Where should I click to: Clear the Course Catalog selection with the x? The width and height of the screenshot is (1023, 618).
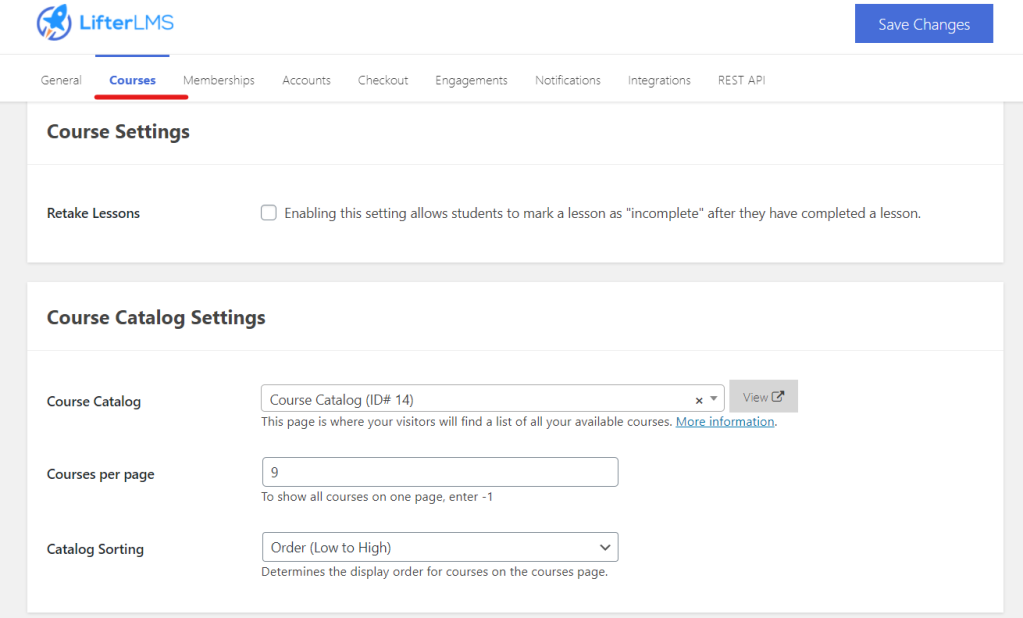pyautogui.click(x=699, y=400)
